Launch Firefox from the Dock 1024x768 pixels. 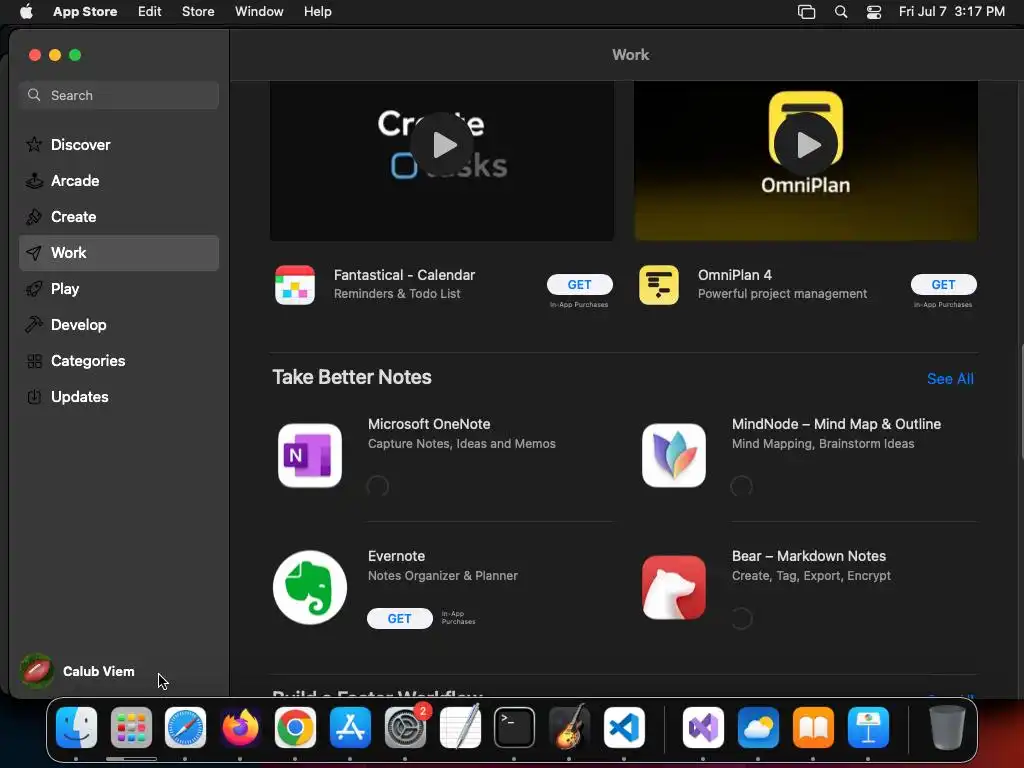pos(240,727)
